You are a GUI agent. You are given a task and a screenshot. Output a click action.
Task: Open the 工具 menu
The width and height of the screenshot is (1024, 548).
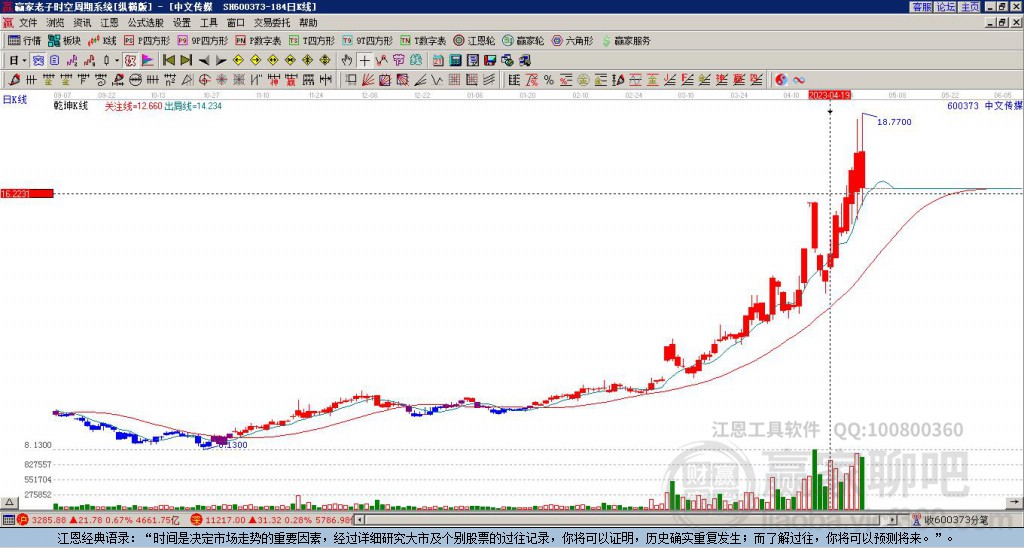pos(208,23)
